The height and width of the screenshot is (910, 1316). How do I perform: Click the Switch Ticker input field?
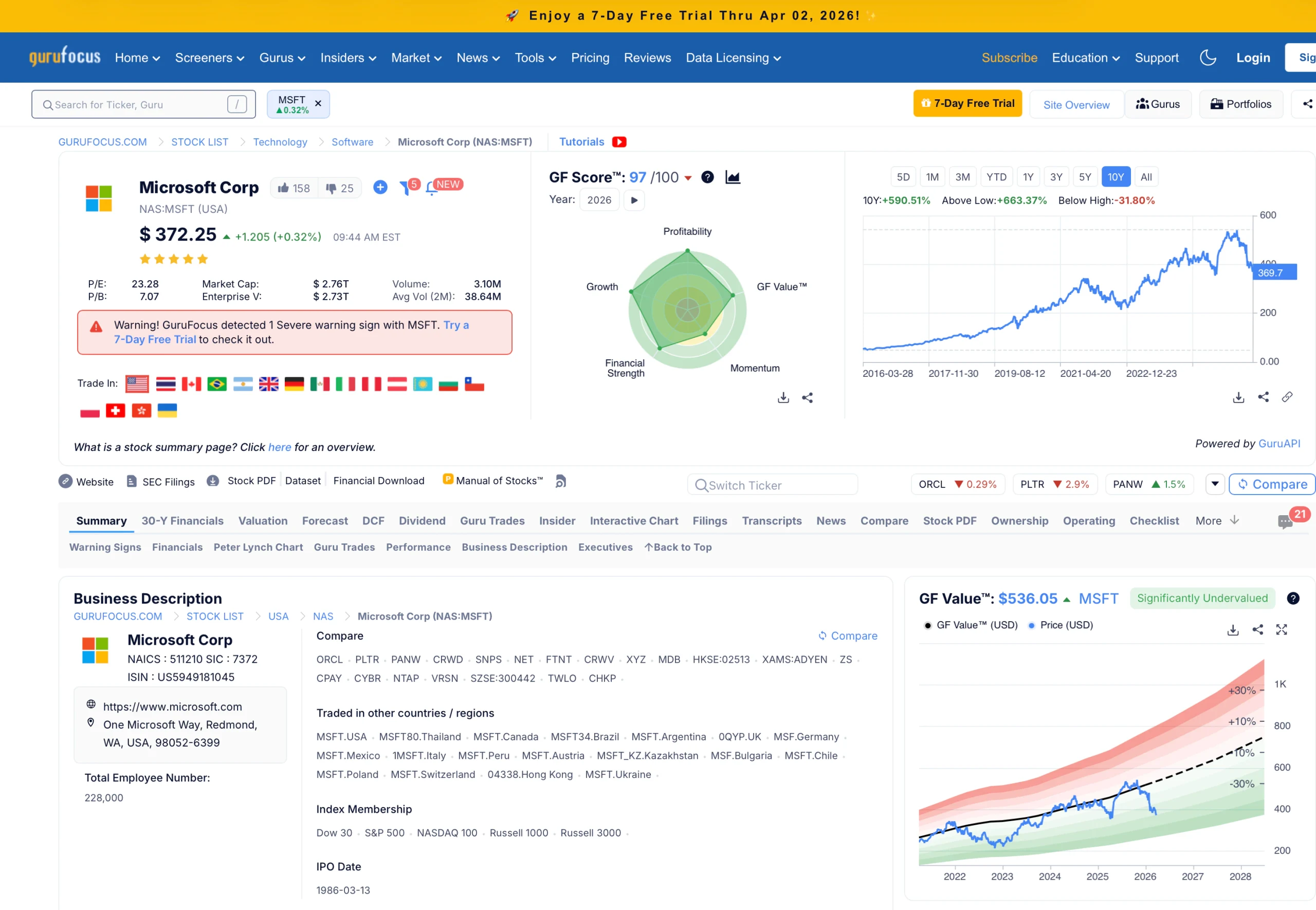(772, 485)
